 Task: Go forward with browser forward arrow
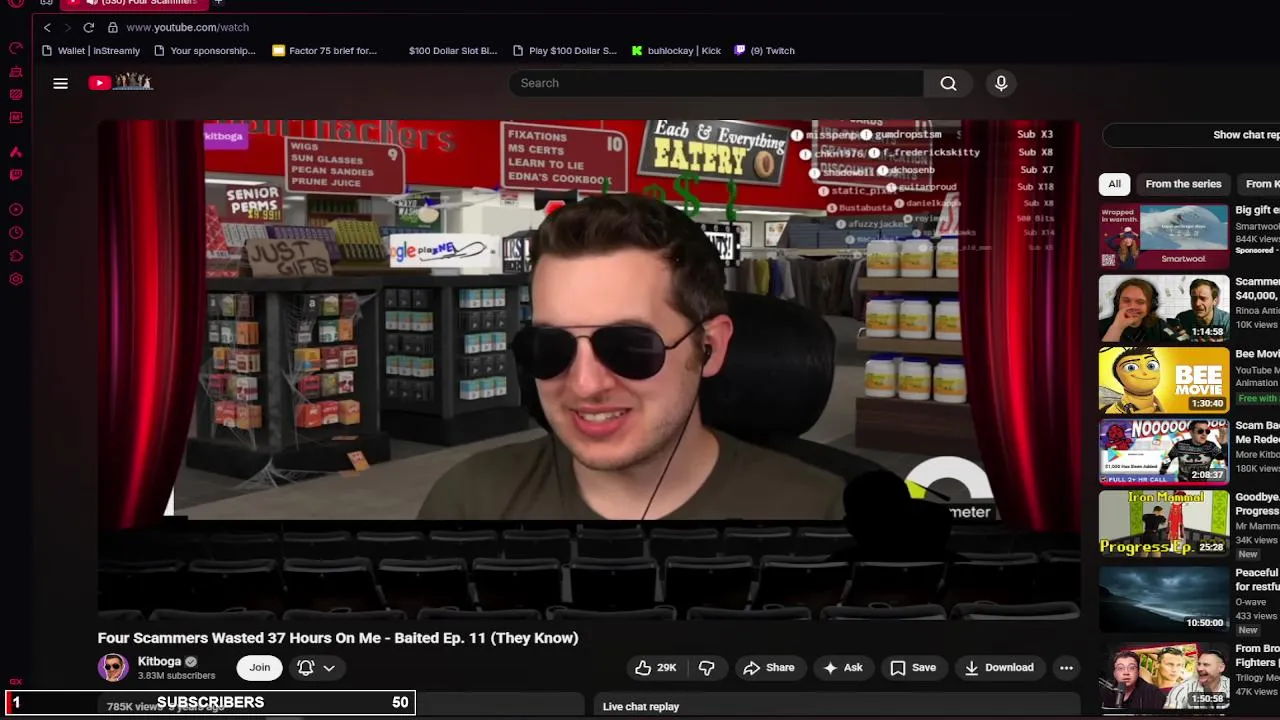click(67, 27)
